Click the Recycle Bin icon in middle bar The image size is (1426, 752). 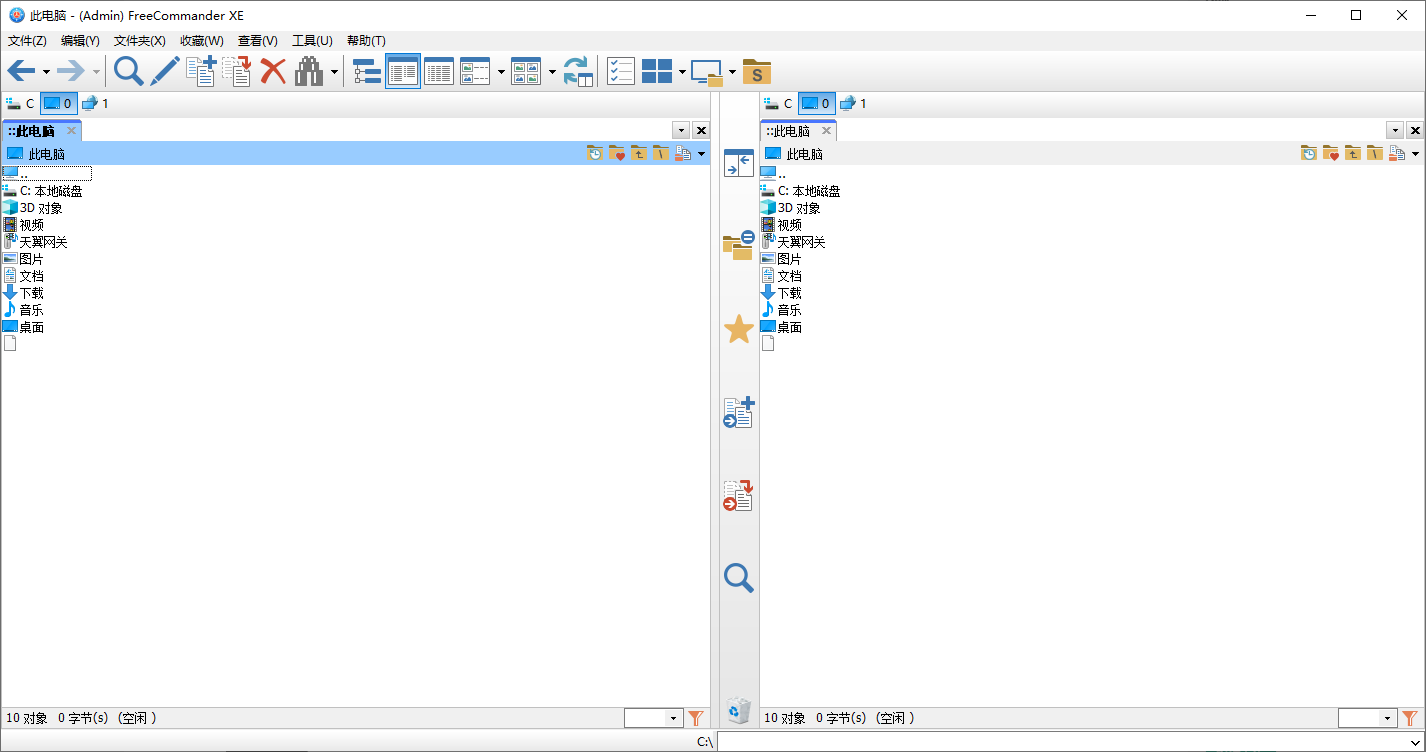point(738,710)
